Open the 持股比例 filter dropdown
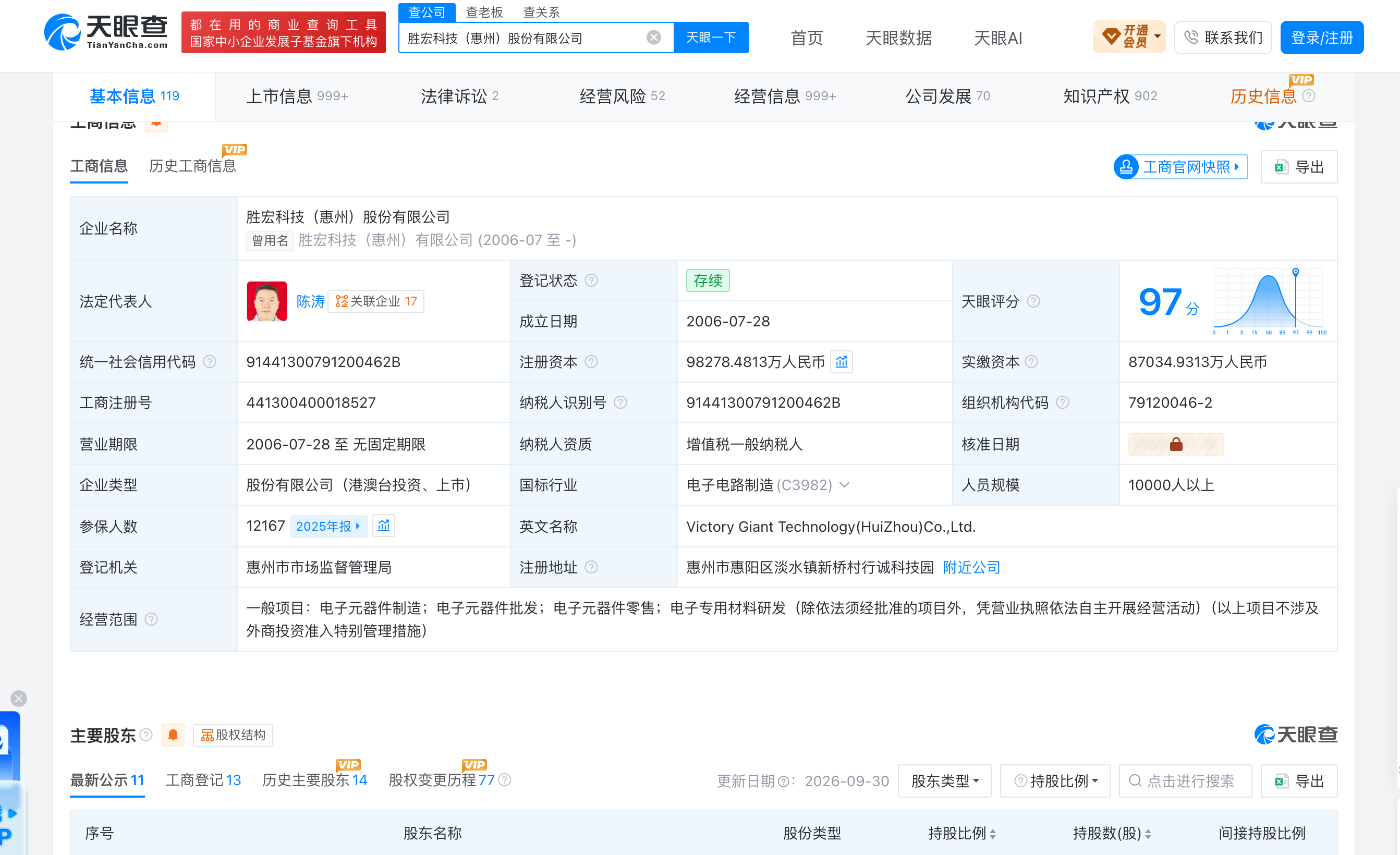The width and height of the screenshot is (1400, 855). point(1055,780)
